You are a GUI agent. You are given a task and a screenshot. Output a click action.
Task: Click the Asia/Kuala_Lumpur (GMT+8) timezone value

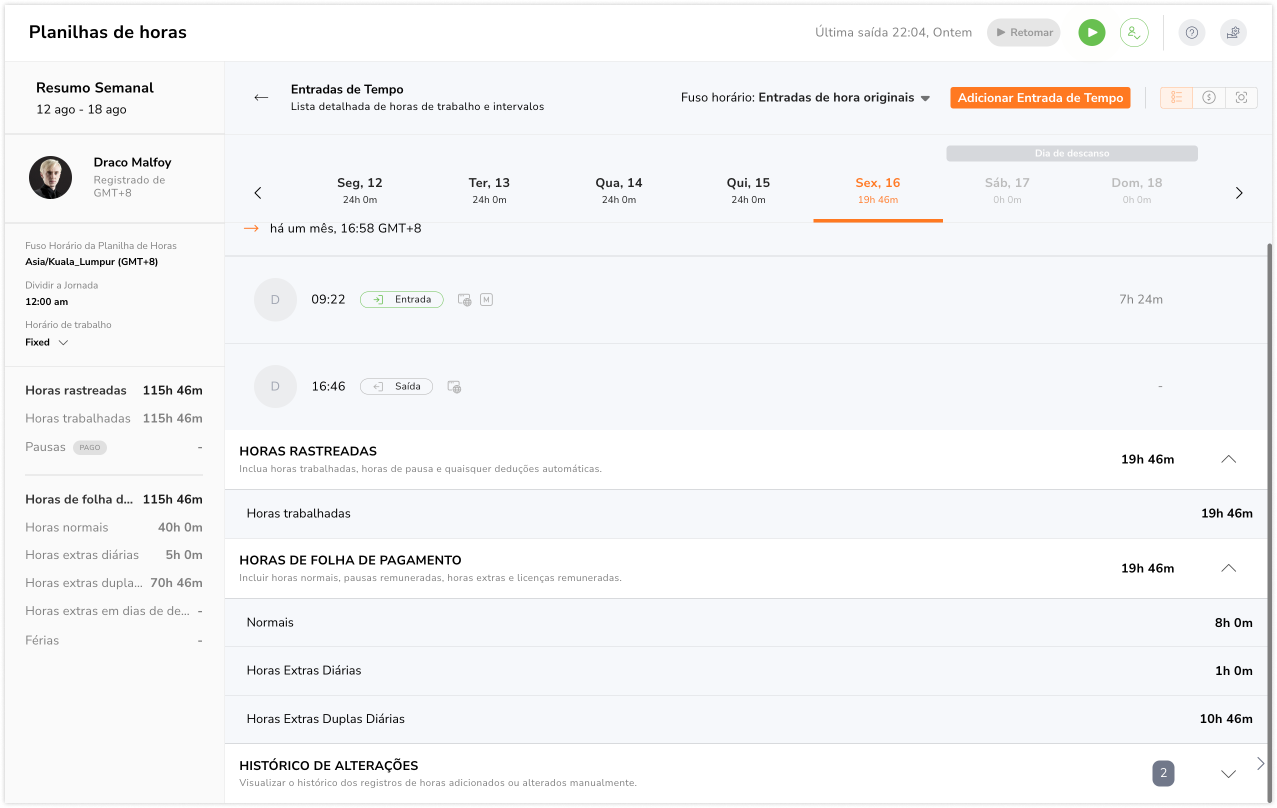(x=91, y=262)
